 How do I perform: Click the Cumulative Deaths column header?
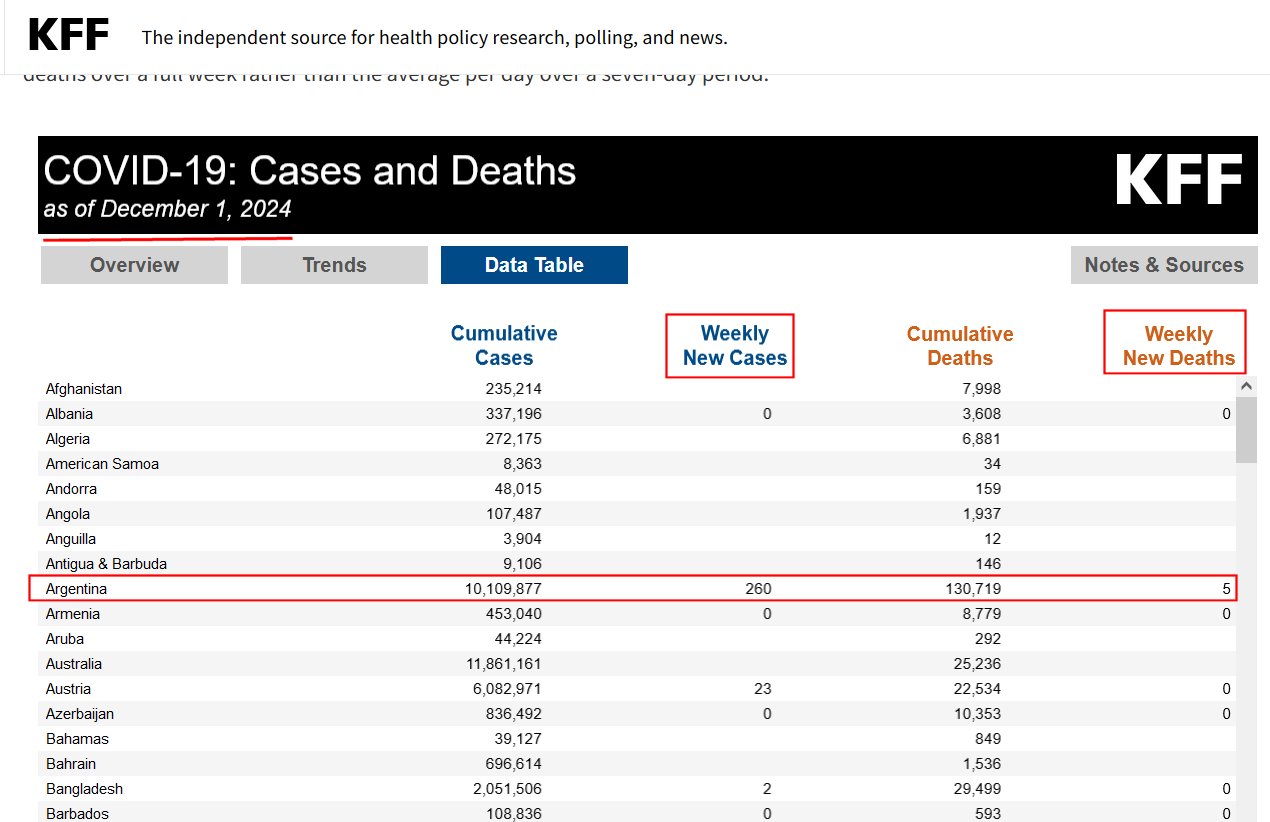959,346
